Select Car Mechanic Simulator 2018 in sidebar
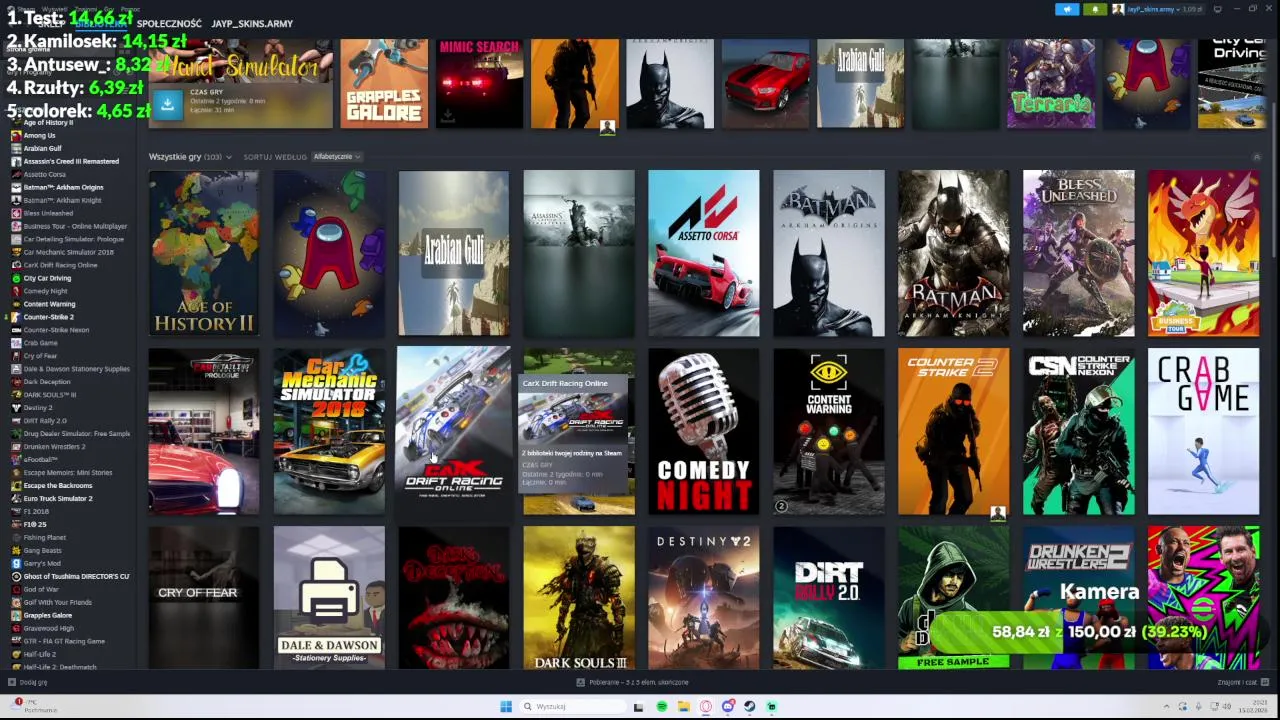The height and width of the screenshot is (720, 1280). pyautogui.click(x=68, y=252)
